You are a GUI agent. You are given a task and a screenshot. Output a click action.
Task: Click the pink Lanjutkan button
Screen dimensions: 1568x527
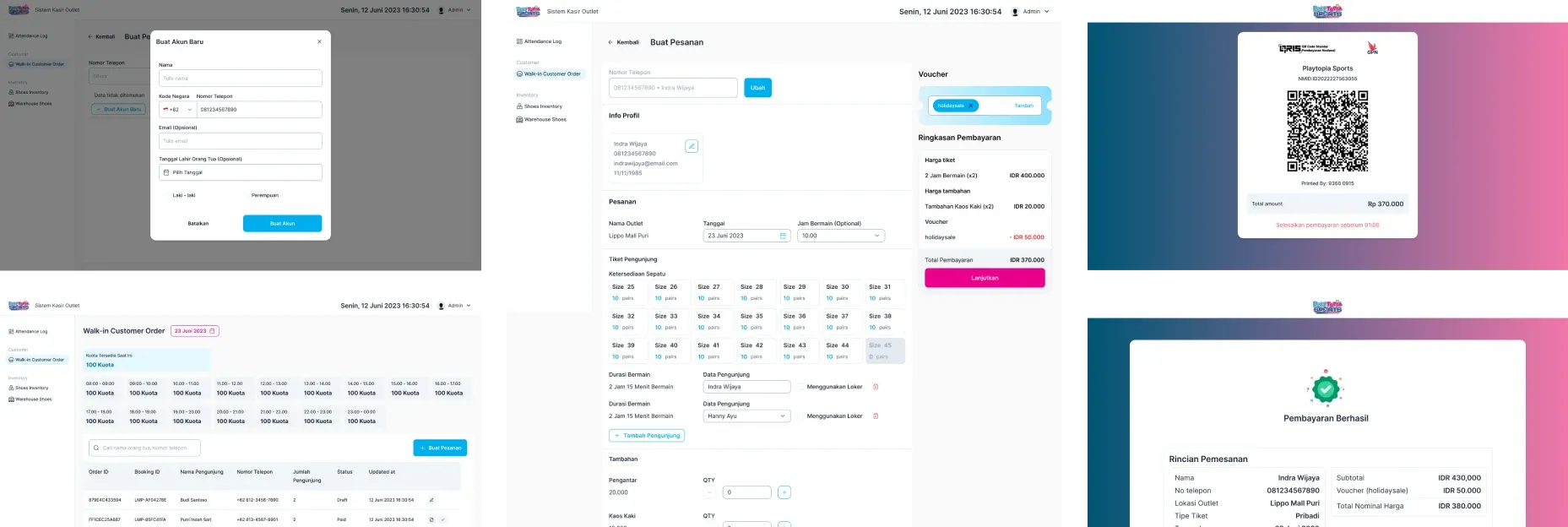pyautogui.click(x=985, y=278)
